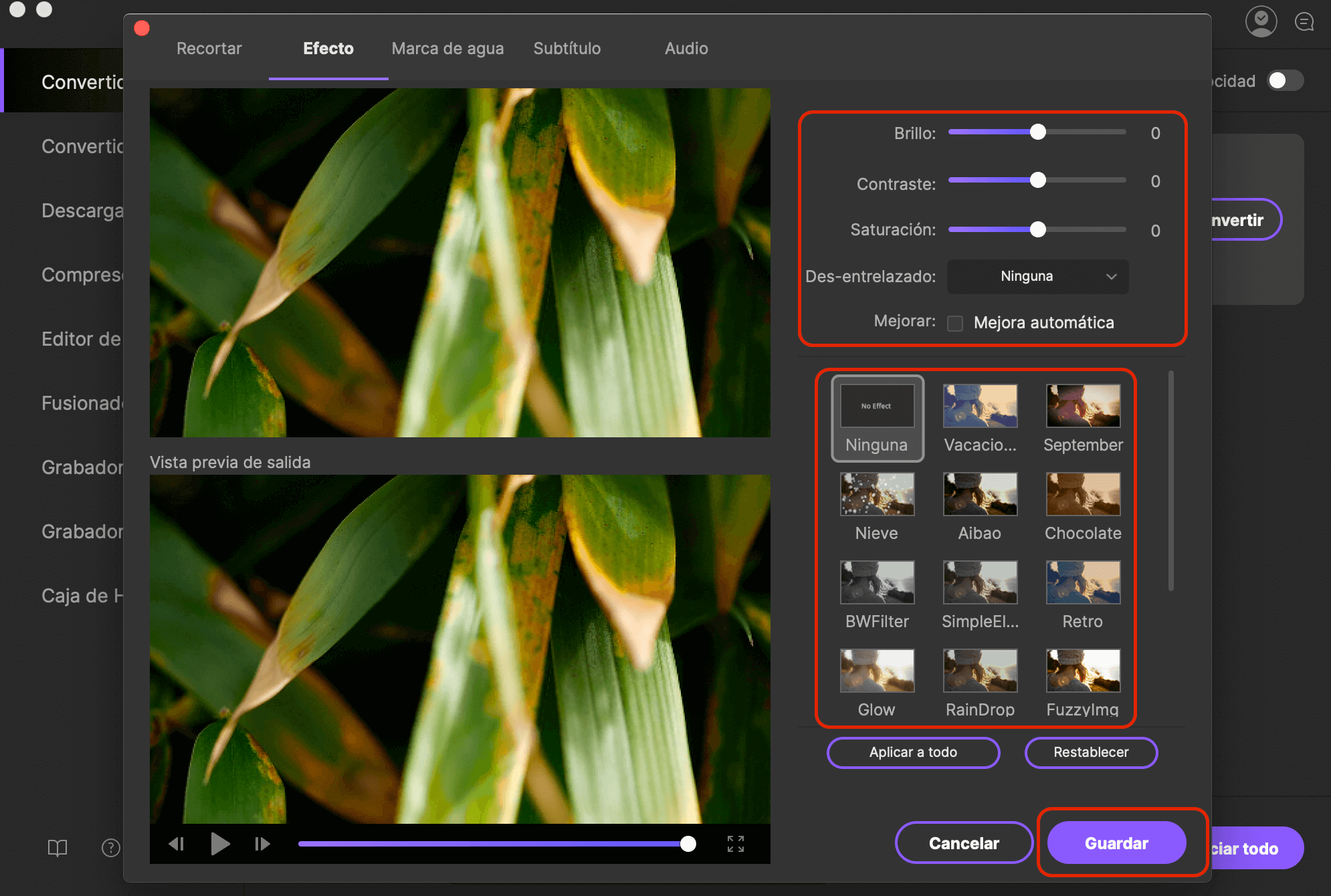Click the effects list scrollbar

tap(1170, 481)
